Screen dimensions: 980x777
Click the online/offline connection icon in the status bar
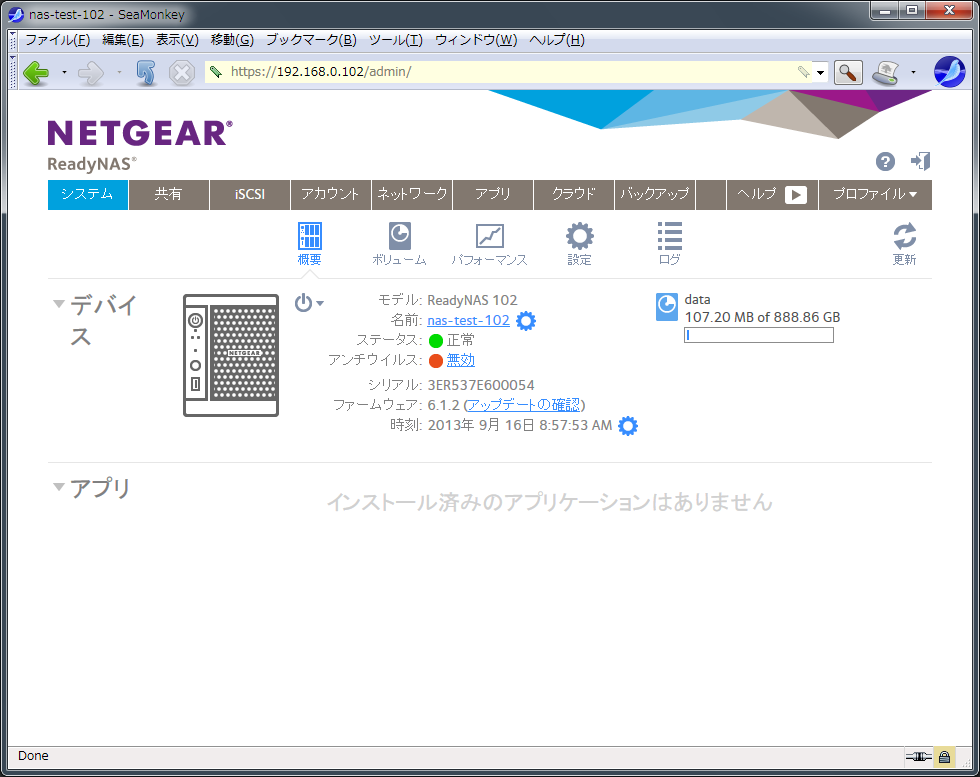coord(918,757)
